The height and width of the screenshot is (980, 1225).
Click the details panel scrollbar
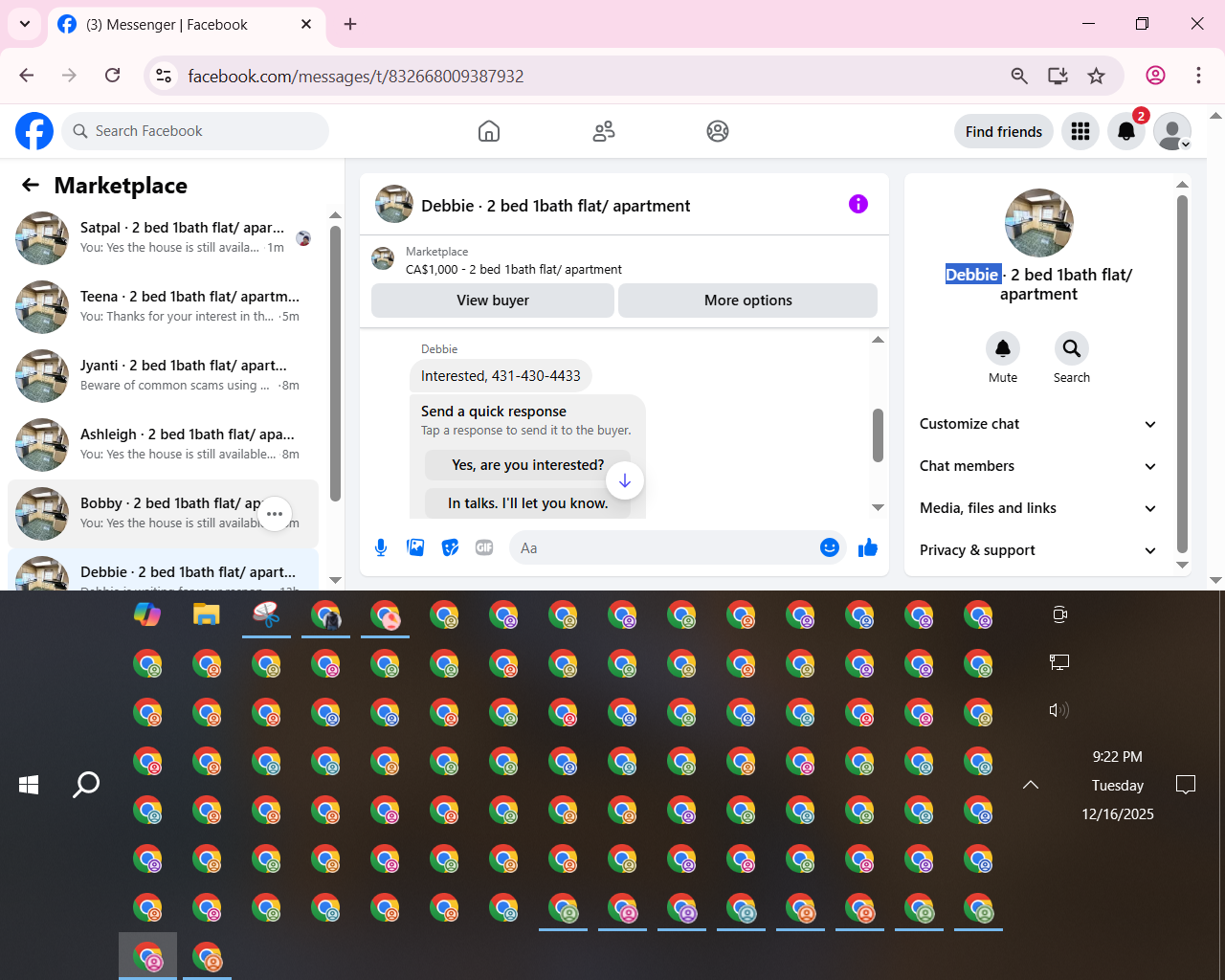click(1182, 374)
